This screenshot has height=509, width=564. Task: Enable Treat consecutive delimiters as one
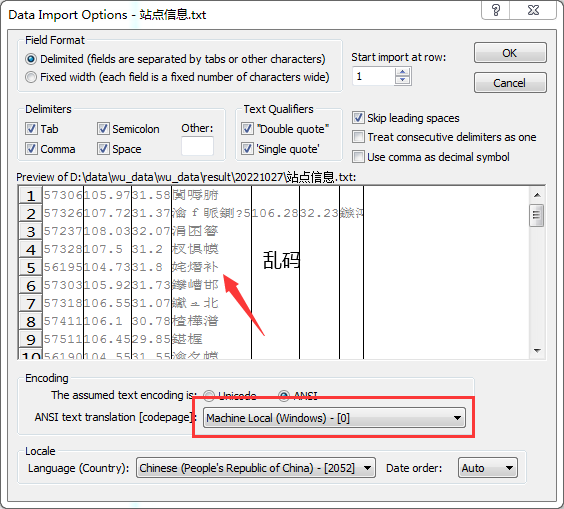[358, 137]
